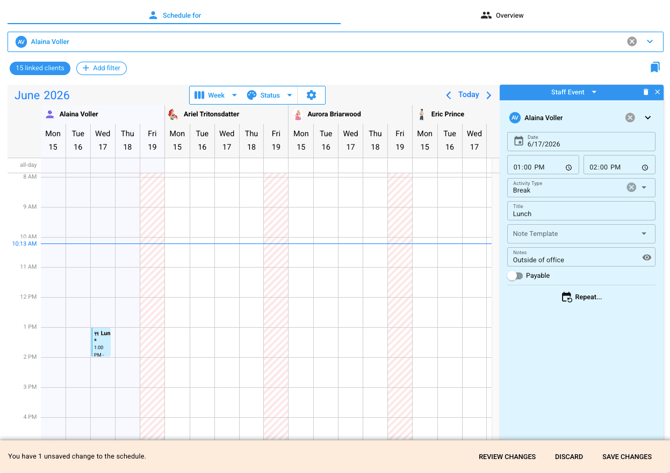Screen dimensions: 670x473
Task: Open the Note Template dropdown
Action: (581, 234)
